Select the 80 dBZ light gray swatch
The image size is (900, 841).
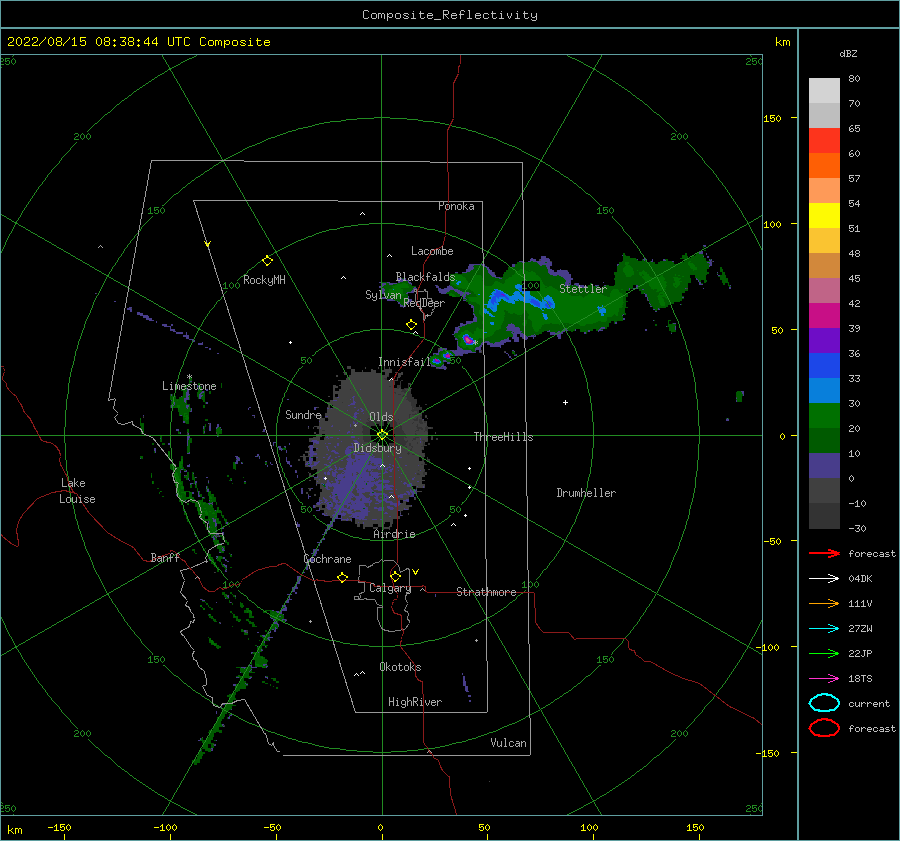824,90
